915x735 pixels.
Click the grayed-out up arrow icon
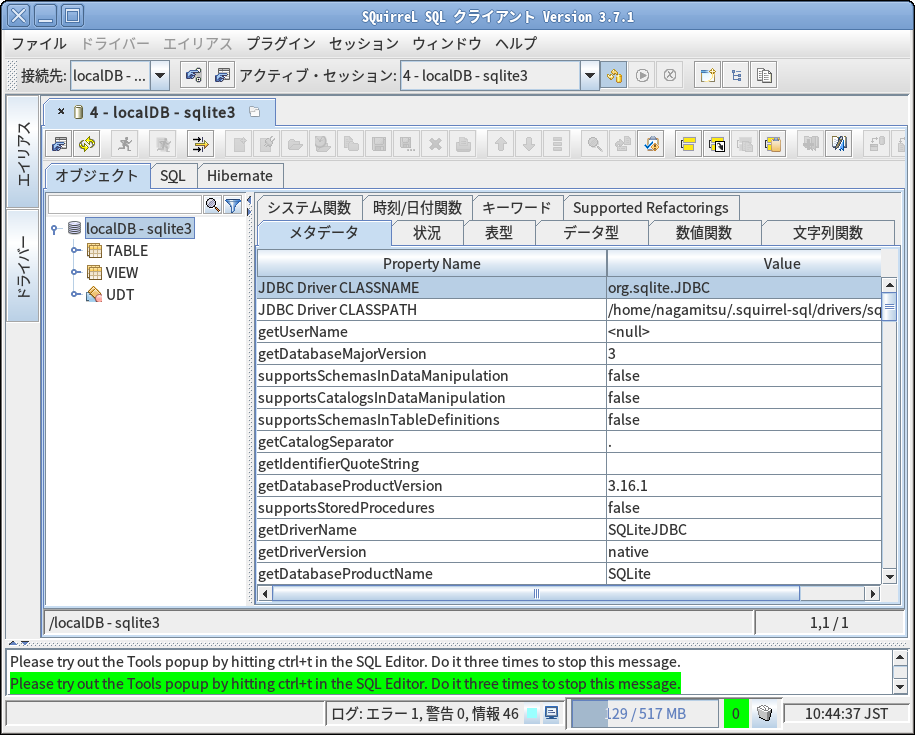pyautogui.click(x=501, y=144)
